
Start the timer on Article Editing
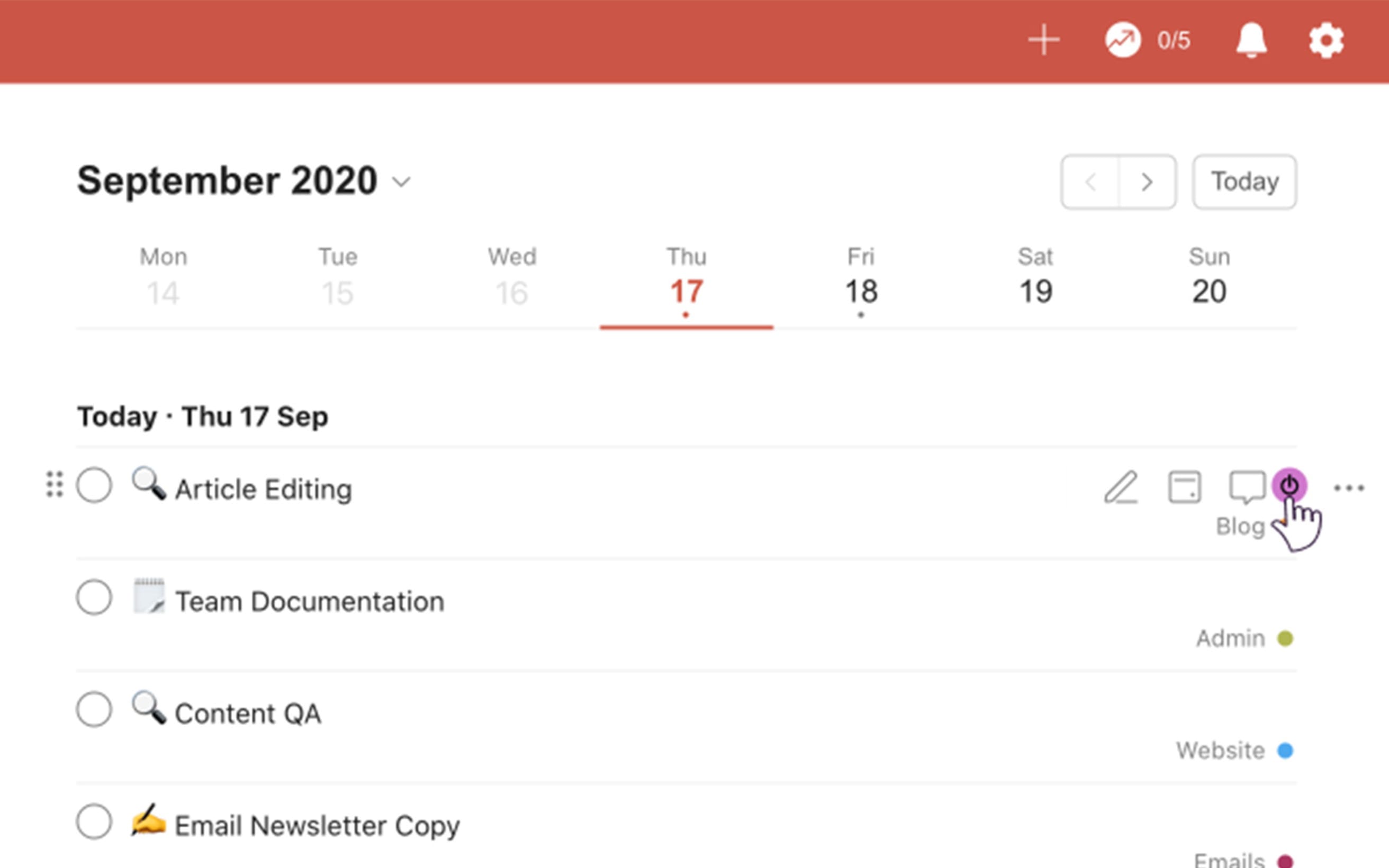(1289, 486)
